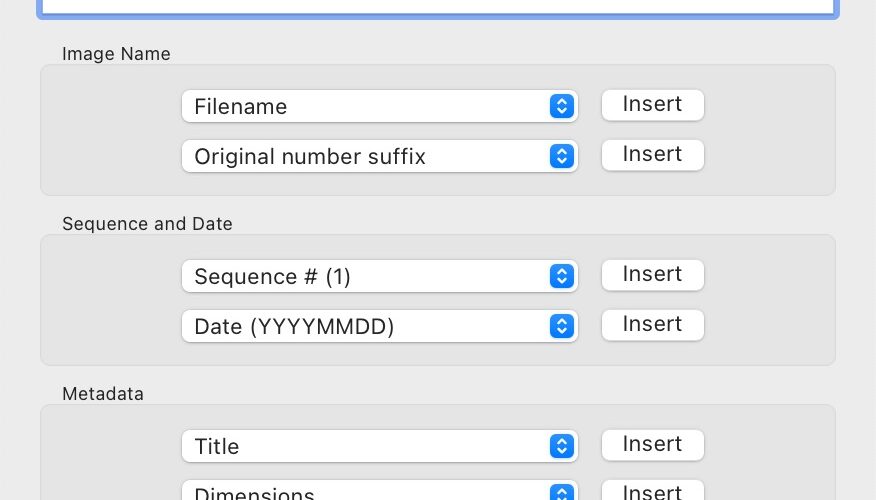Image resolution: width=876 pixels, height=500 pixels.
Task: Open the Filename dropdown menu
Action: [379, 106]
